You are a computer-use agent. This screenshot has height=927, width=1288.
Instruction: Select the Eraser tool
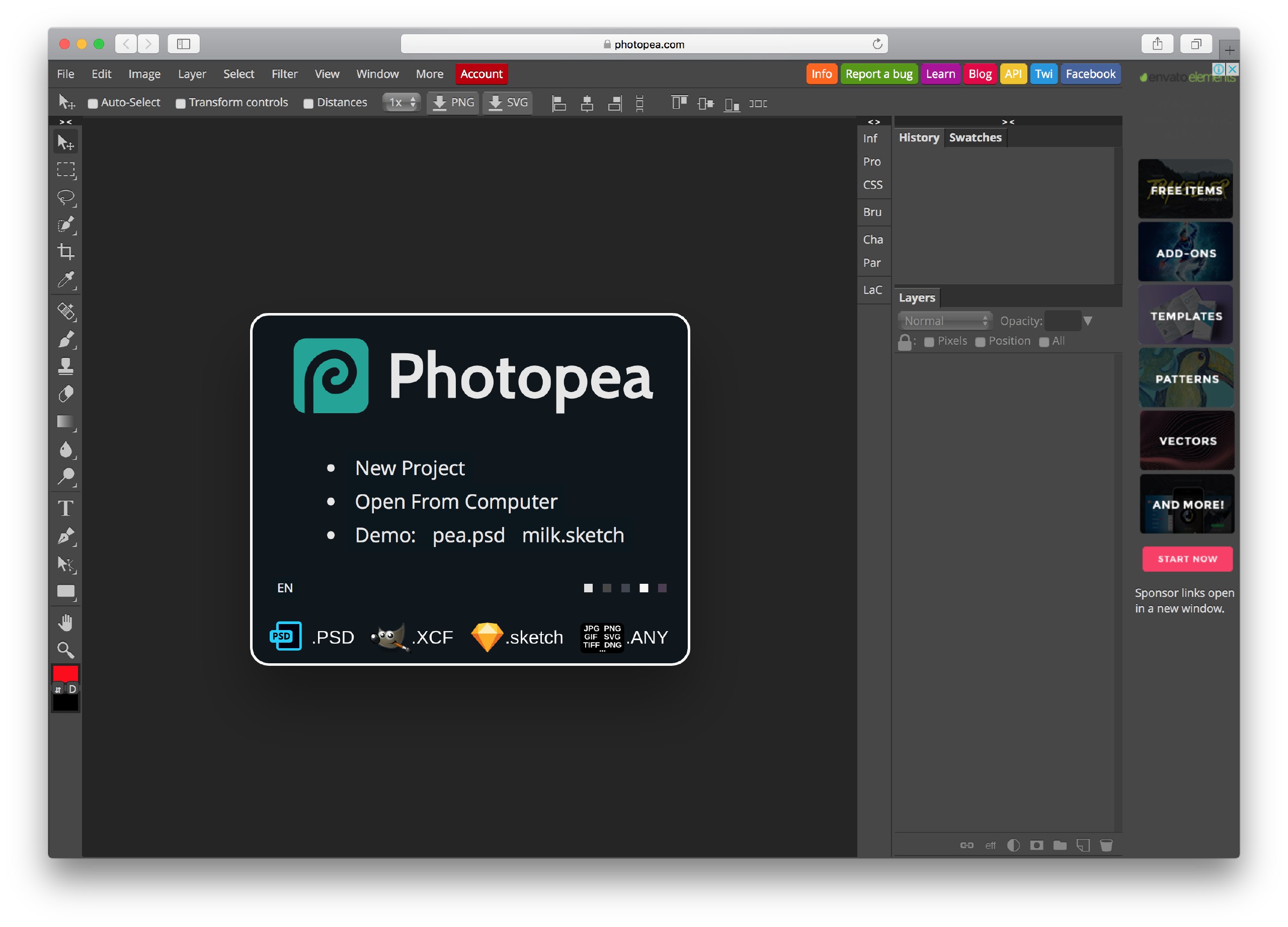66,394
